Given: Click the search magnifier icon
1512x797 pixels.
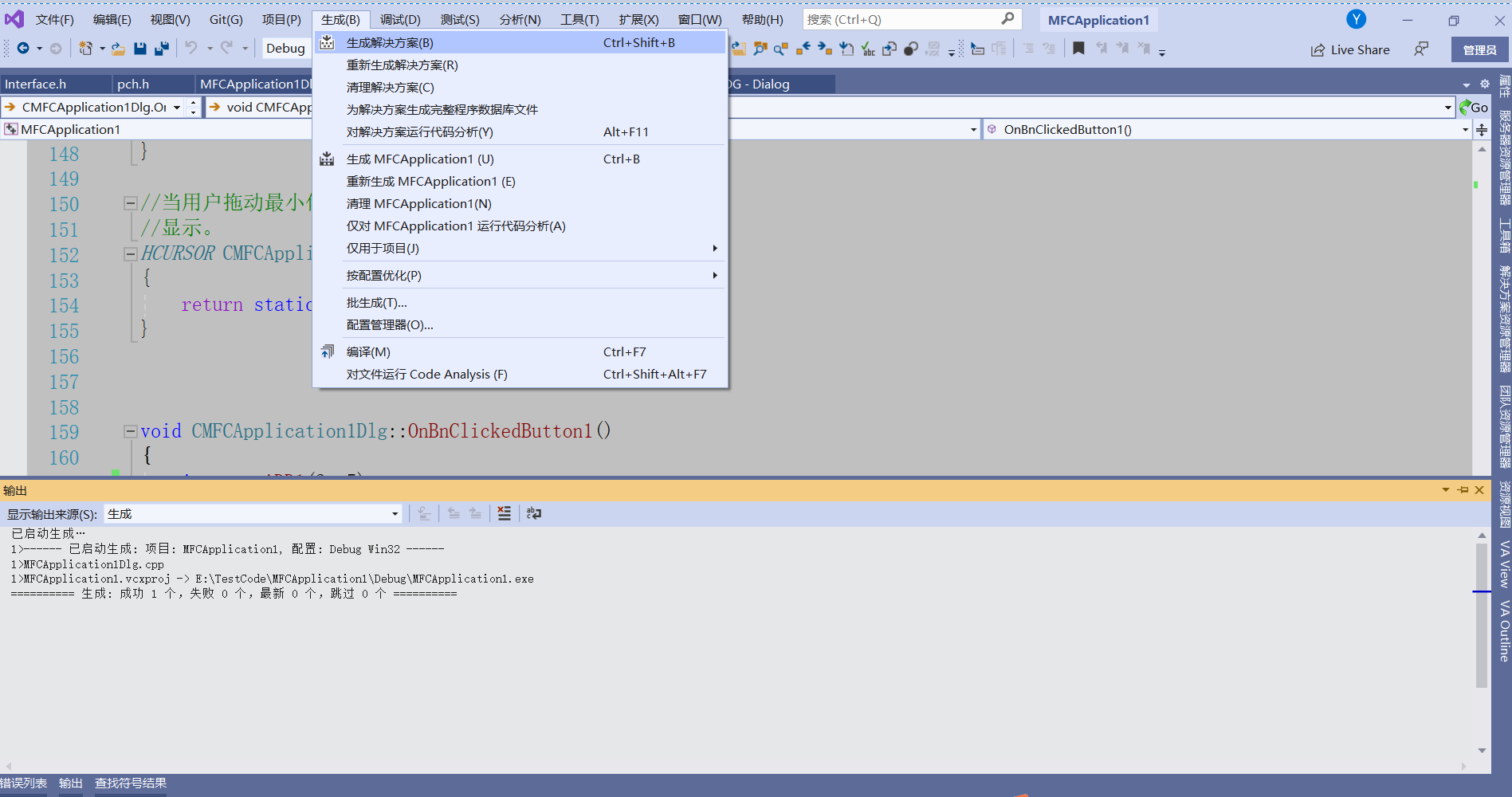Looking at the screenshot, I should 1007,18.
